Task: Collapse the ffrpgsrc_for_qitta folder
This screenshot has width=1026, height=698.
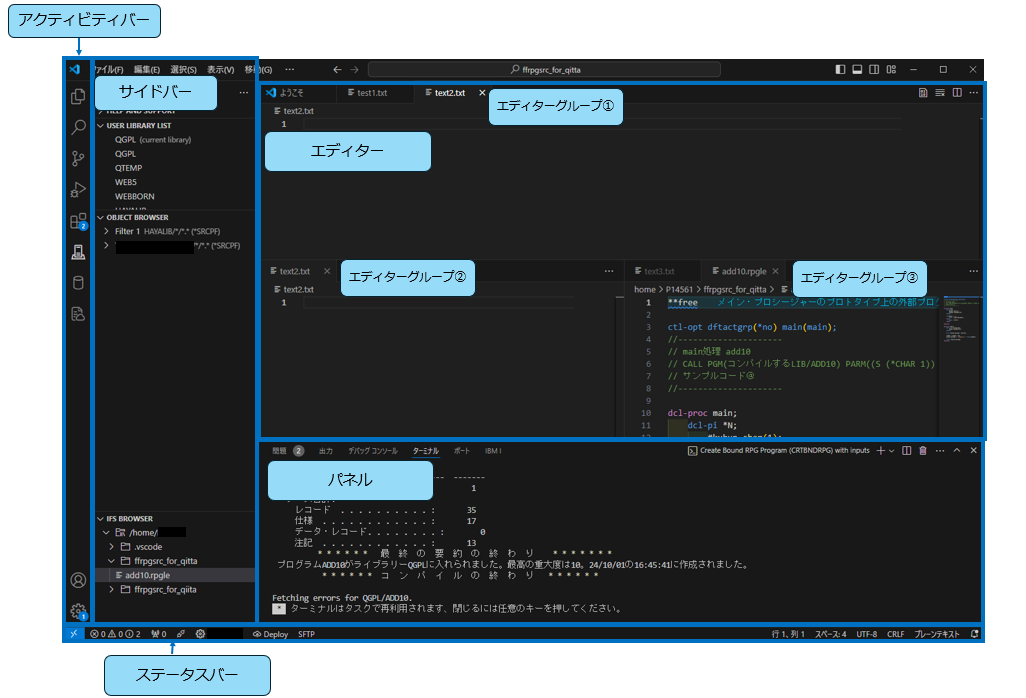Action: pyautogui.click(x=112, y=561)
